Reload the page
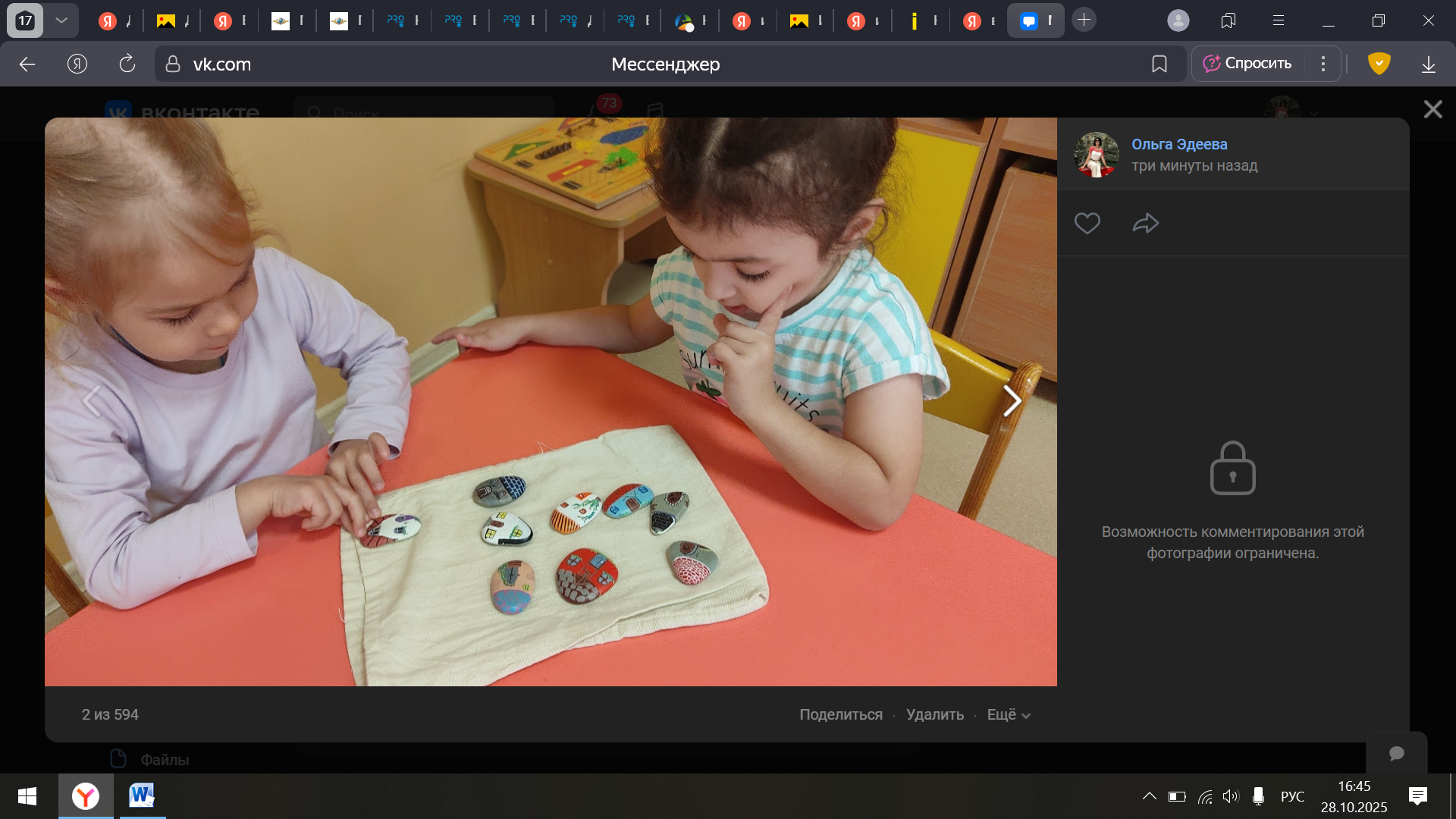Screen dimensions: 1456x819 point(127,64)
